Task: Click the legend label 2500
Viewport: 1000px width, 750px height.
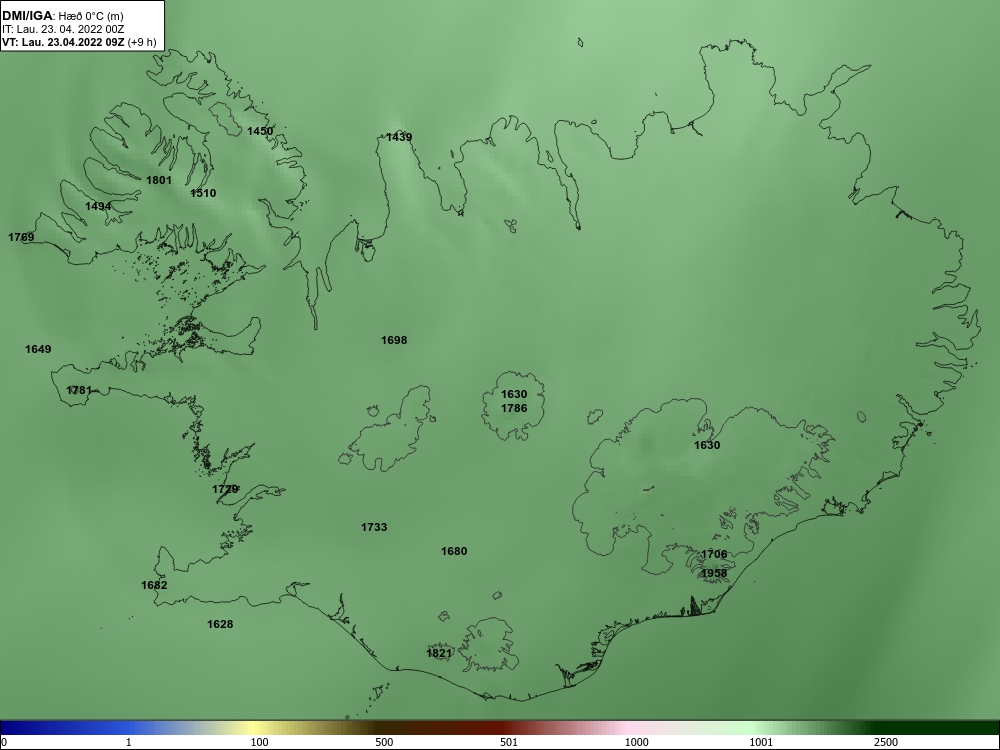Action: (x=886, y=742)
